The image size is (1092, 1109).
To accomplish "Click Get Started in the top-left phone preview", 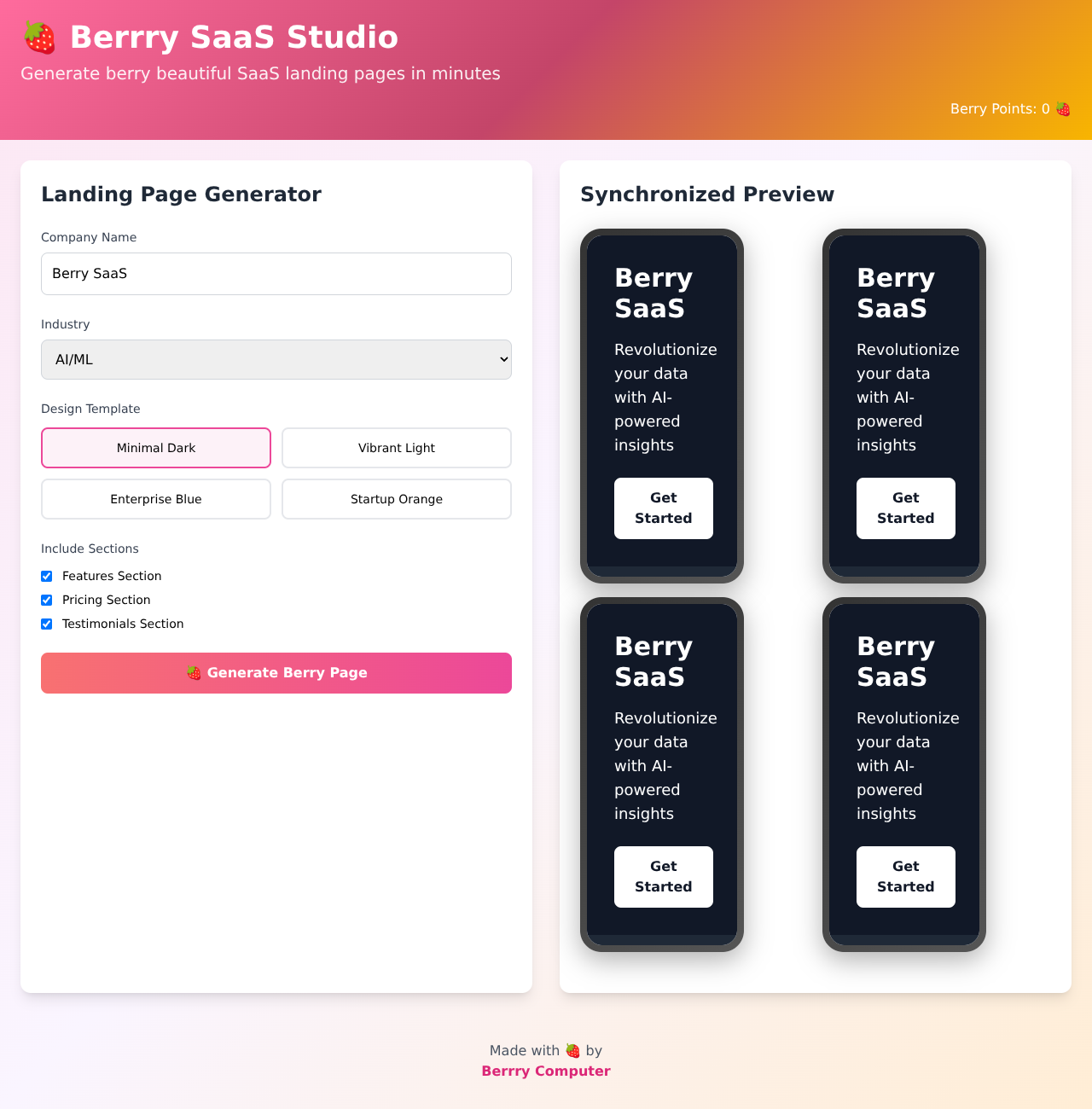I will 663,508.
